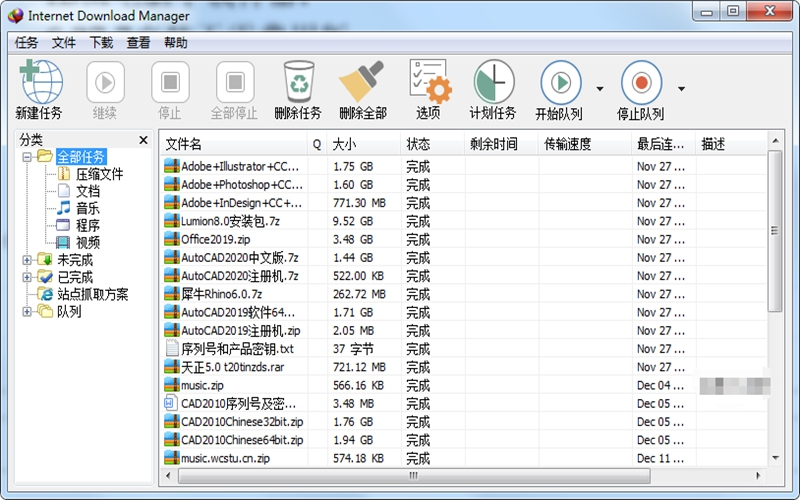800x500 pixels.
Task: Click vertical scrollbar down arrow
Action: 776,458
